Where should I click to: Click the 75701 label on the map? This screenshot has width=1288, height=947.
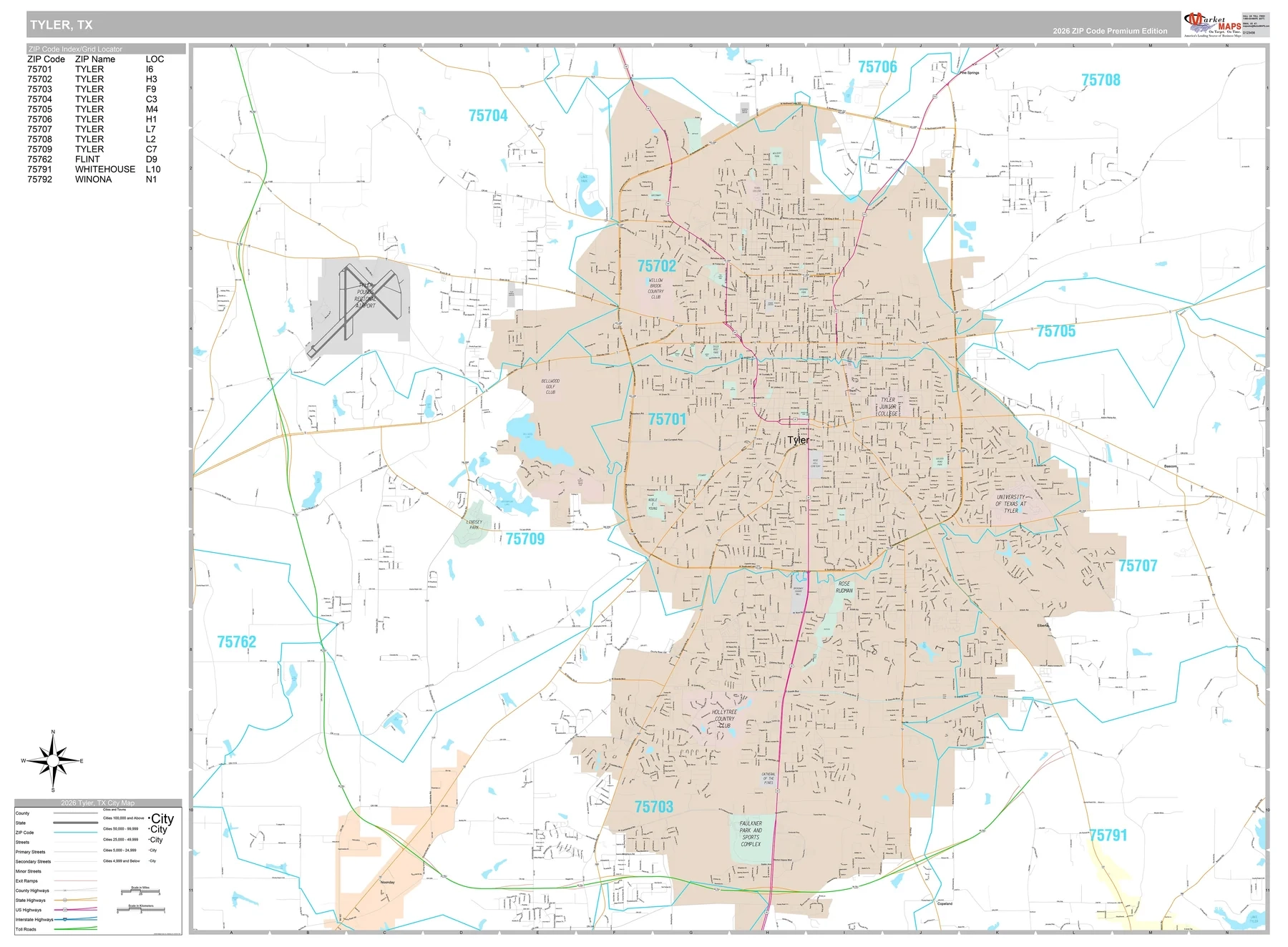point(667,419)
